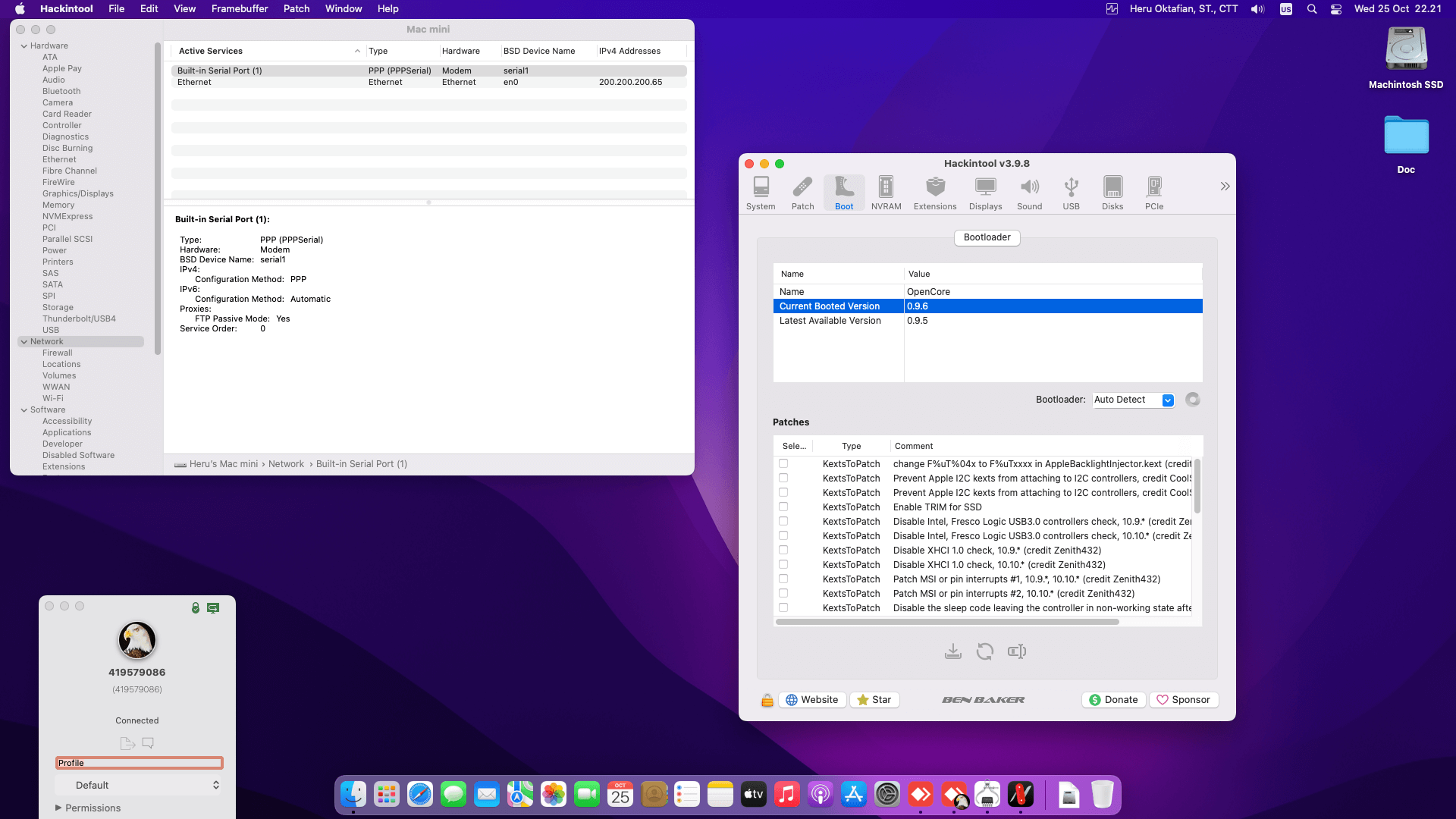Image resolution: width=1456 pixels, height=819 pixels.
Task: Click the refresh patches icon
Action: point(985,651)
